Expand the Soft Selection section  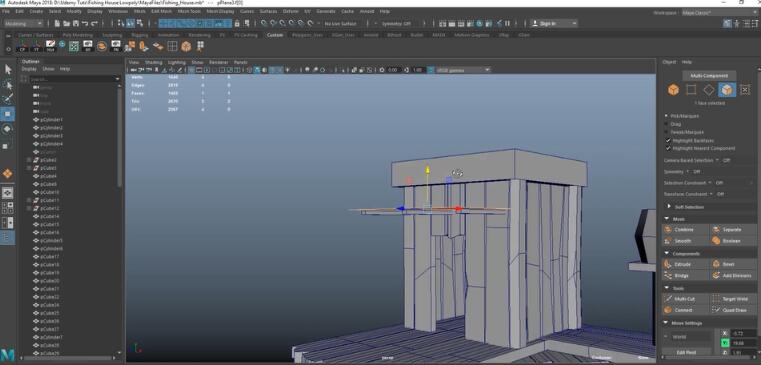(669, 207)
